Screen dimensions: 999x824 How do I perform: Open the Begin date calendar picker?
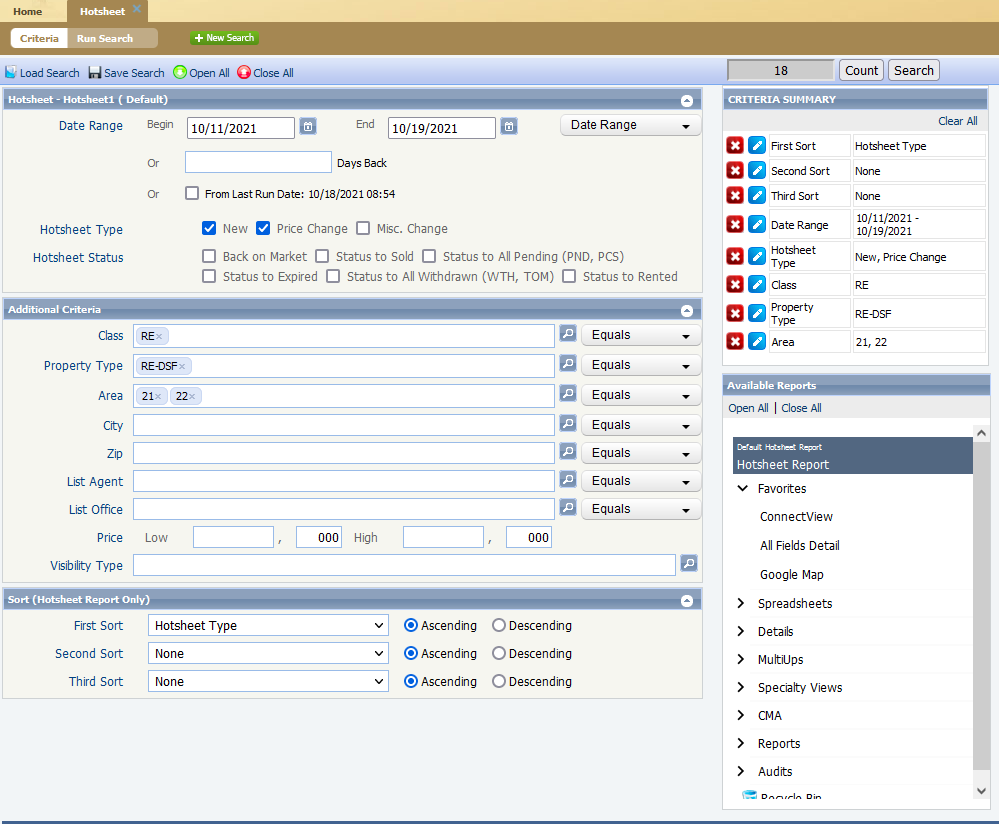point(308,126)
